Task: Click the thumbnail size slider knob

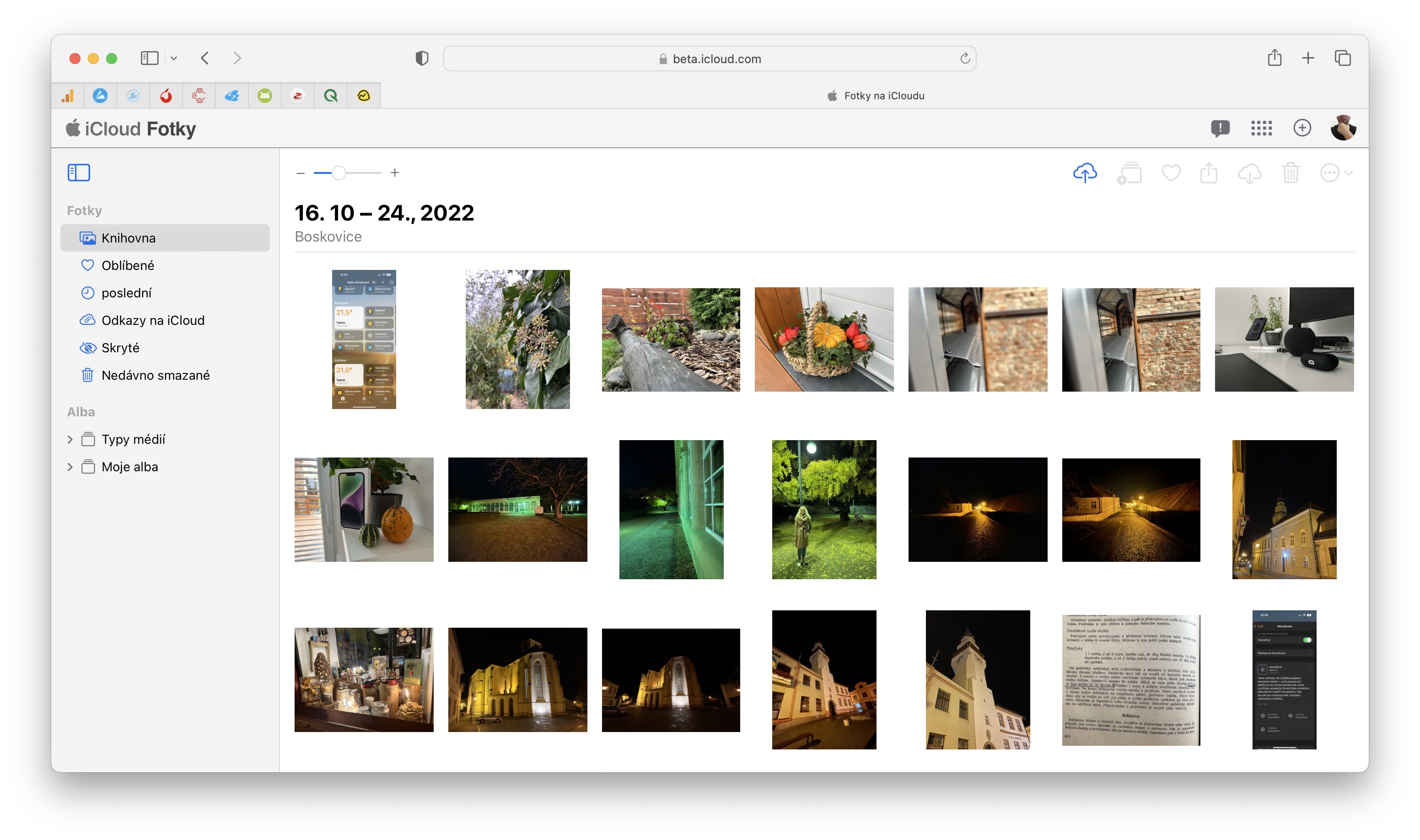Action: [x=339, y=172]
